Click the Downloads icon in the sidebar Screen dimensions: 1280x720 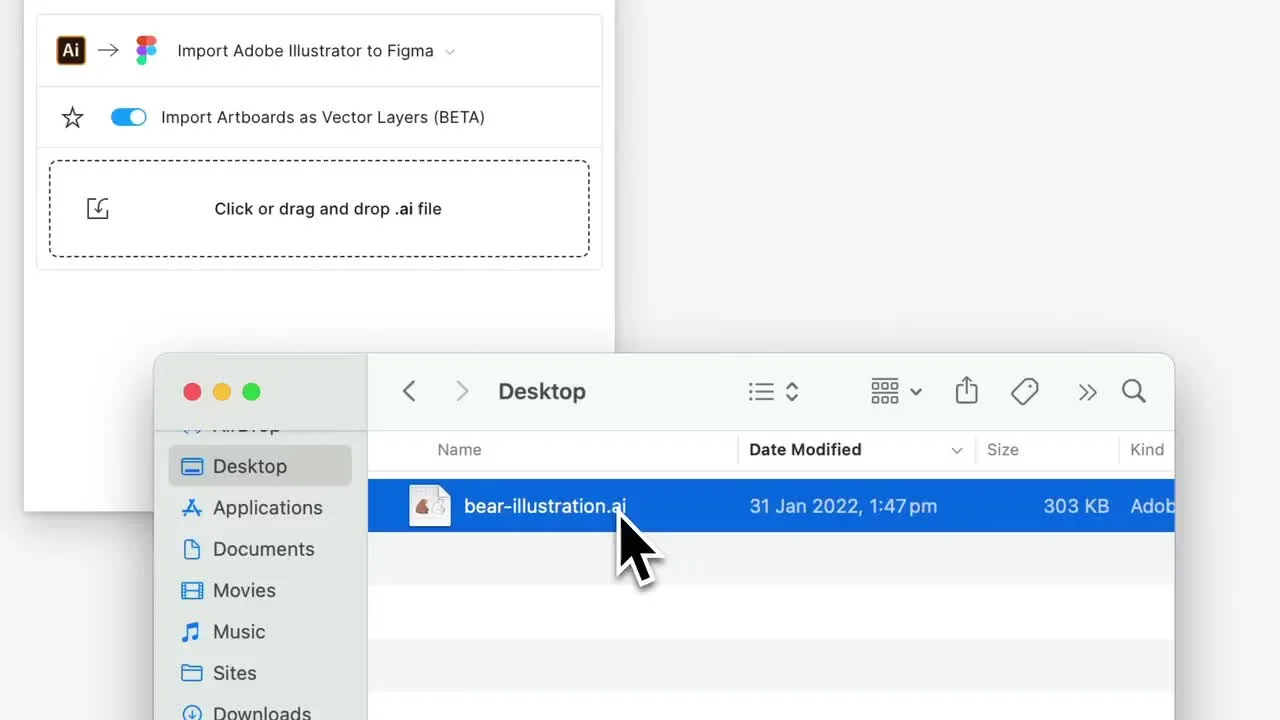tap(190, 711)
